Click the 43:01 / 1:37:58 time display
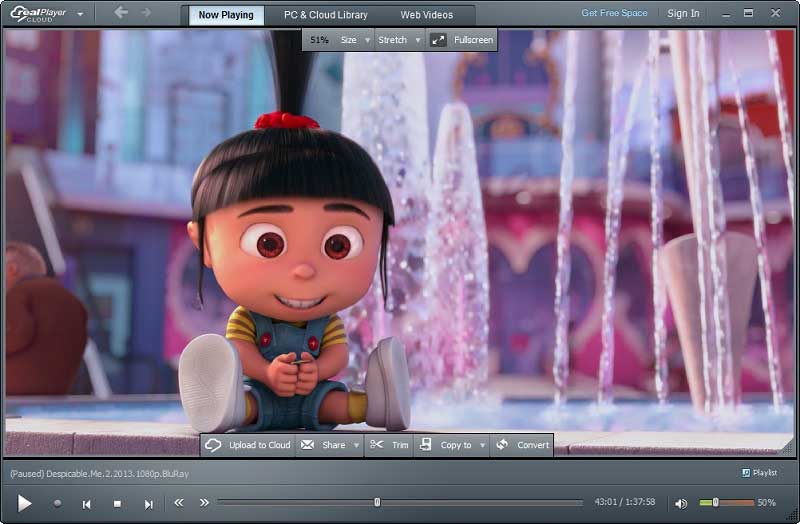The height and width of the screenshot is (524, 800). pos(624,502)
